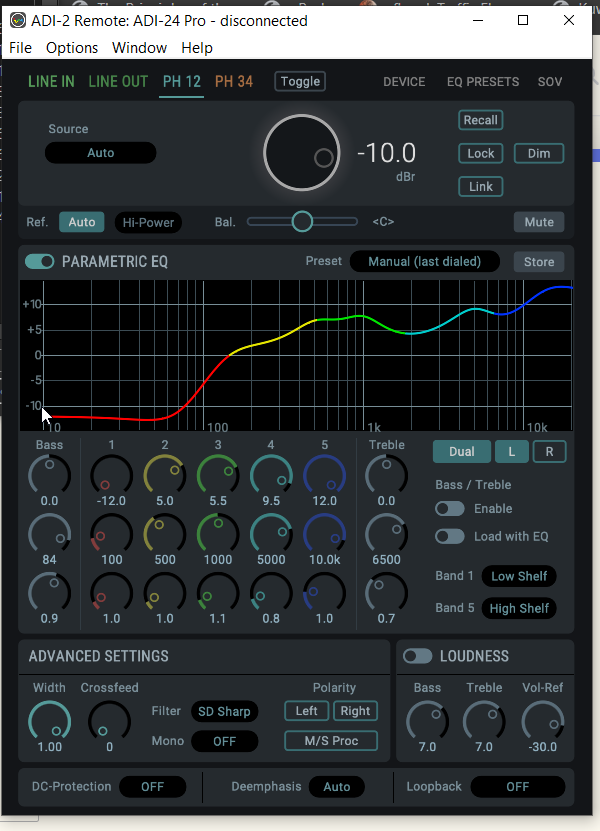Click the EQ frequency response curve graph
This screenshot has height=831, width=600.
pyautogui.click(x=296, y=355)
